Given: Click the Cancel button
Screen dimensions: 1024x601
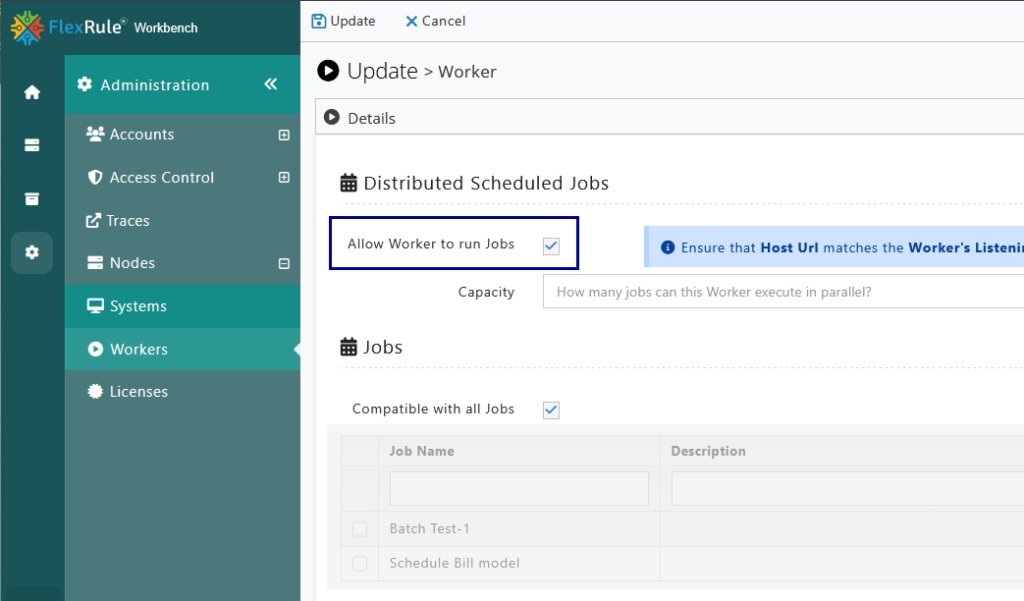Looking at the screenshot, I should tap(436, 21).
